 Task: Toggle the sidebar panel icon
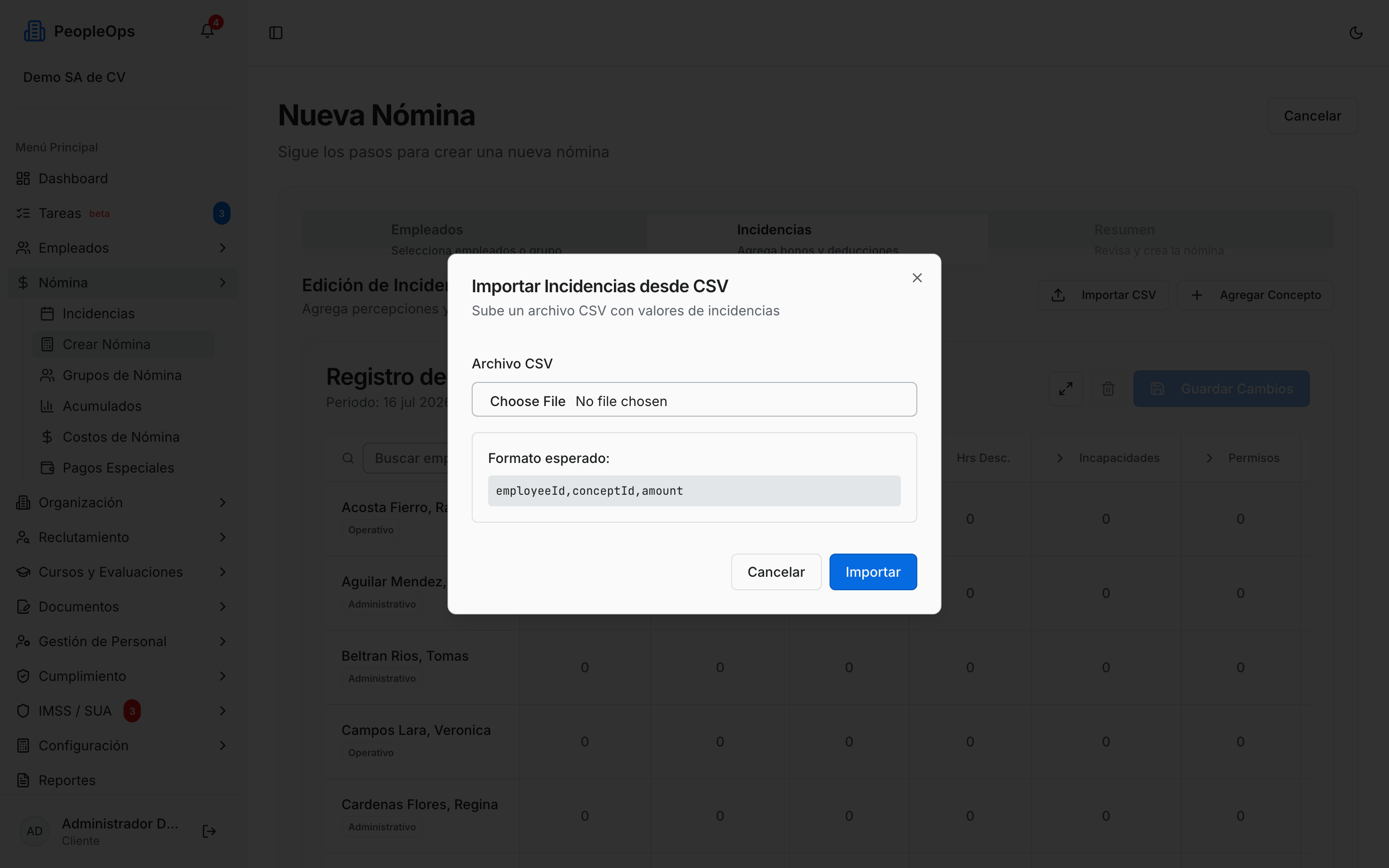(x=275, y=33)
